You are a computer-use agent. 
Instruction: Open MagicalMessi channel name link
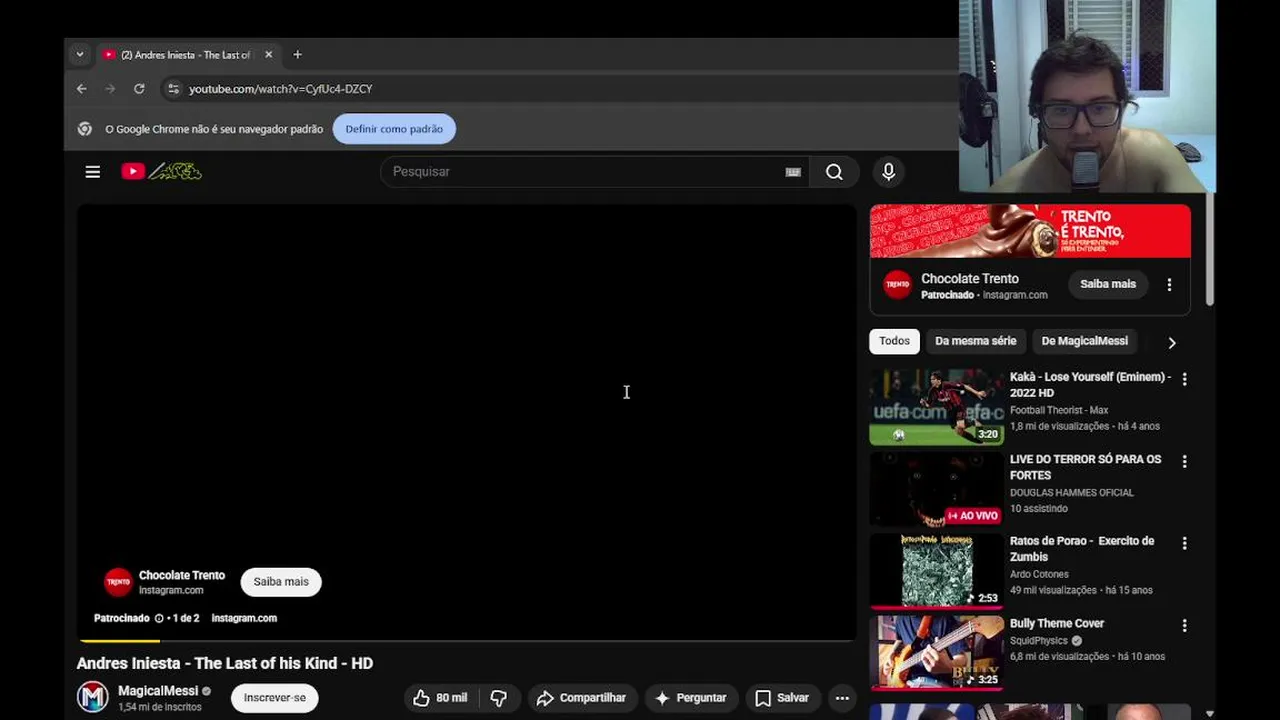tap(158, 691)
